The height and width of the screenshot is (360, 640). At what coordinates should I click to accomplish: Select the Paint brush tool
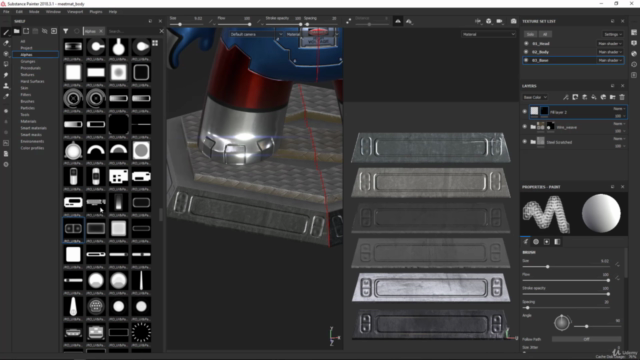pos(6,32)
